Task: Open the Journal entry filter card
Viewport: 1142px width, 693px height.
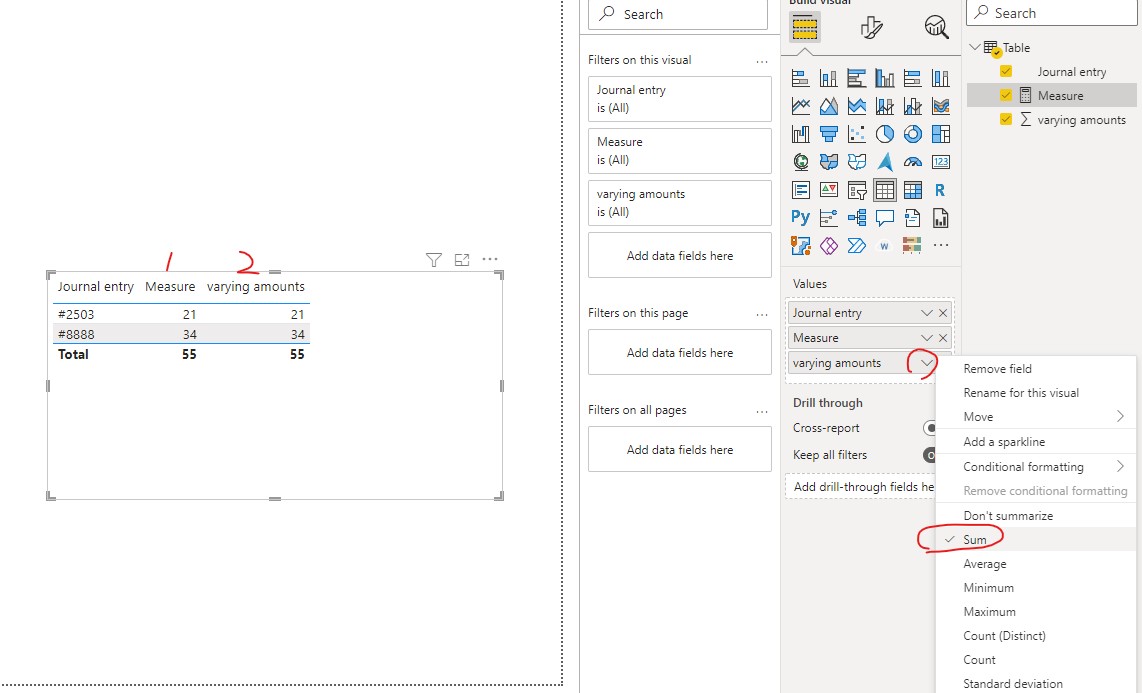Action: coord(680,99)
